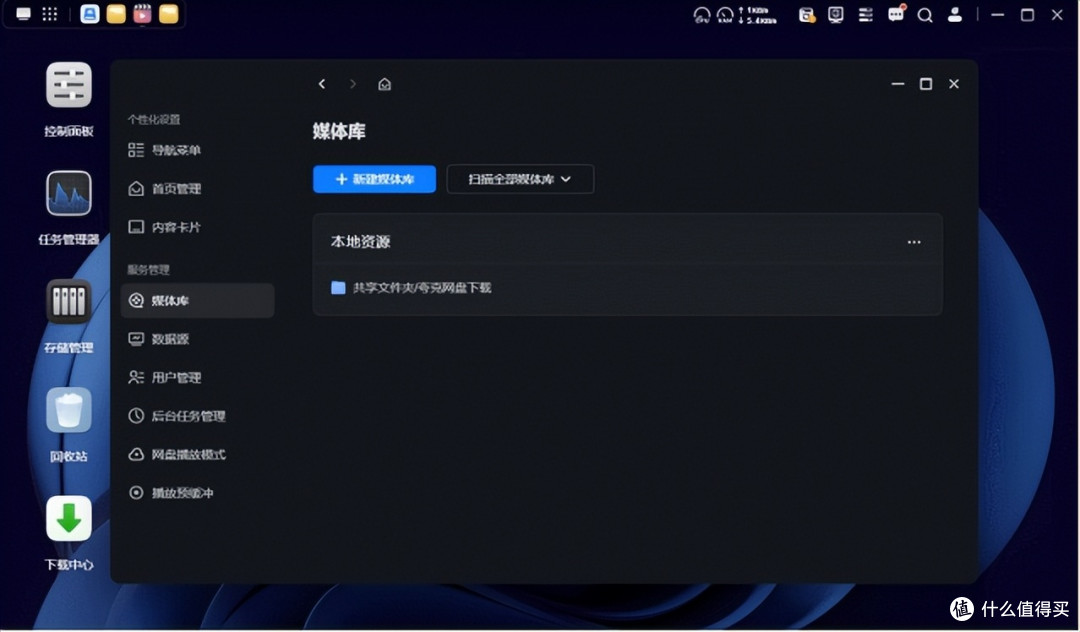
Task: Open message notifications with red badge
Action: point(896,14)
